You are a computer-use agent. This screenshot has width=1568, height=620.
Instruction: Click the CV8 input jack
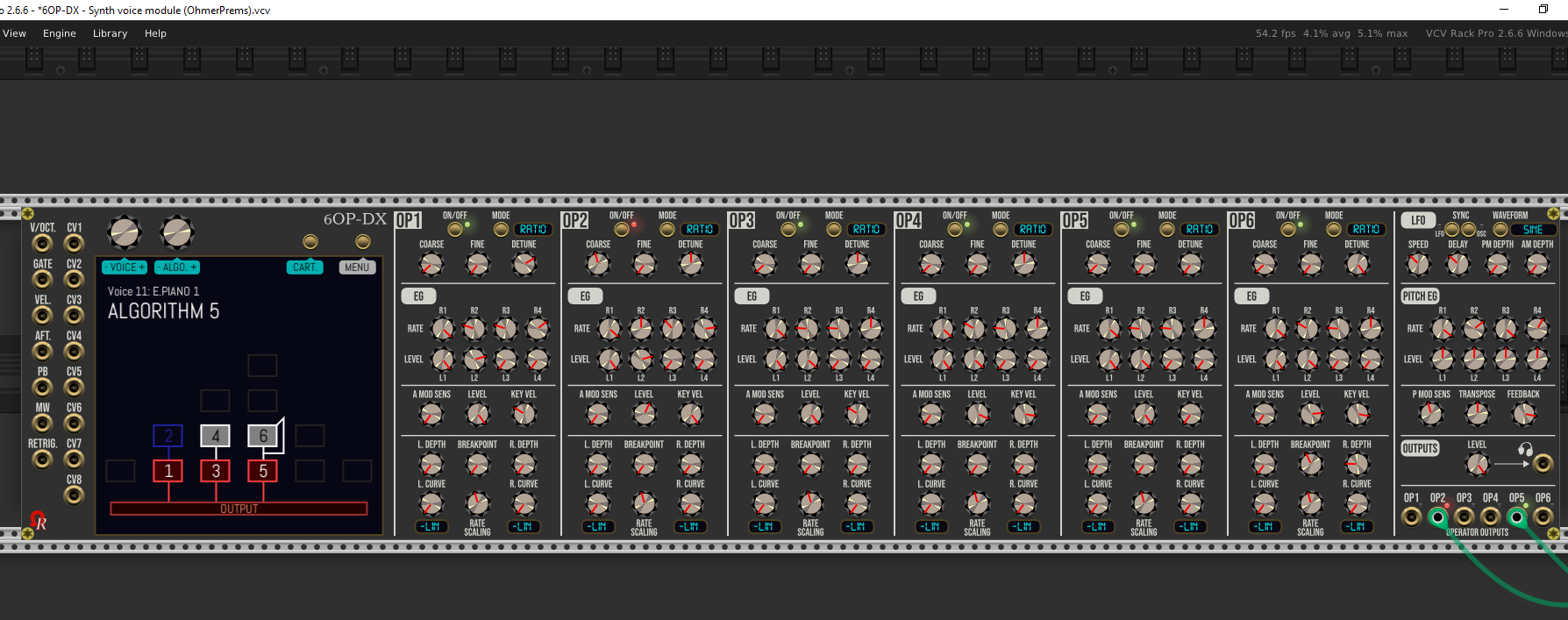coord(75,495)
